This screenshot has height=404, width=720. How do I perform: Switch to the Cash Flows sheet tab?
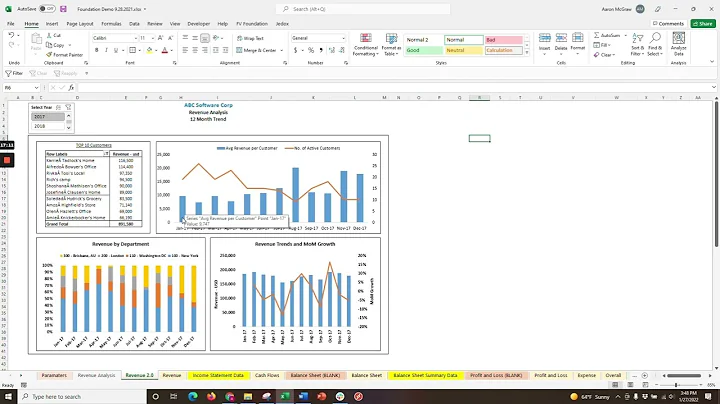point(267,375)
